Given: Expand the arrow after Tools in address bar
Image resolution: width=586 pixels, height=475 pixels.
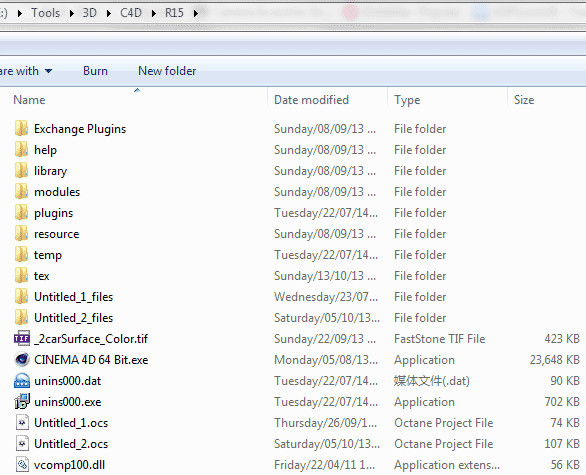Looking at the screenshot, I should point(72,13).
